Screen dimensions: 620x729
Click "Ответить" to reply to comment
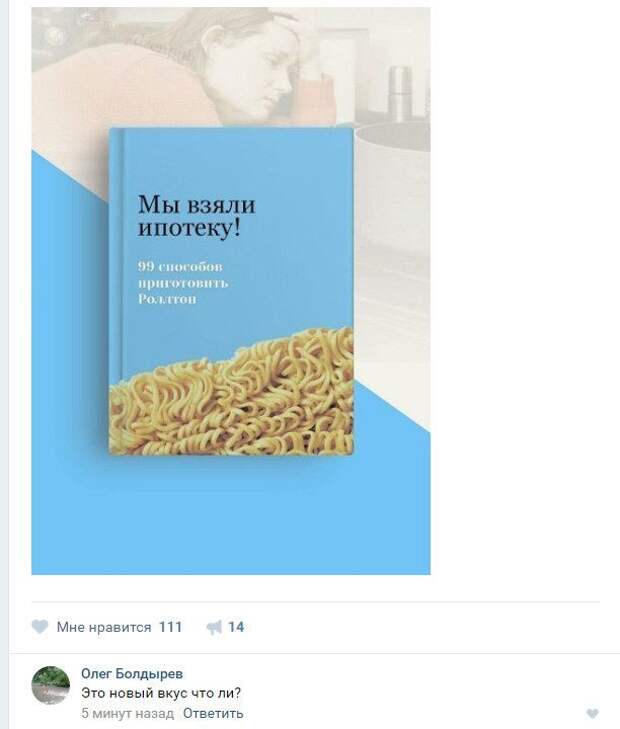click(213, 713)
